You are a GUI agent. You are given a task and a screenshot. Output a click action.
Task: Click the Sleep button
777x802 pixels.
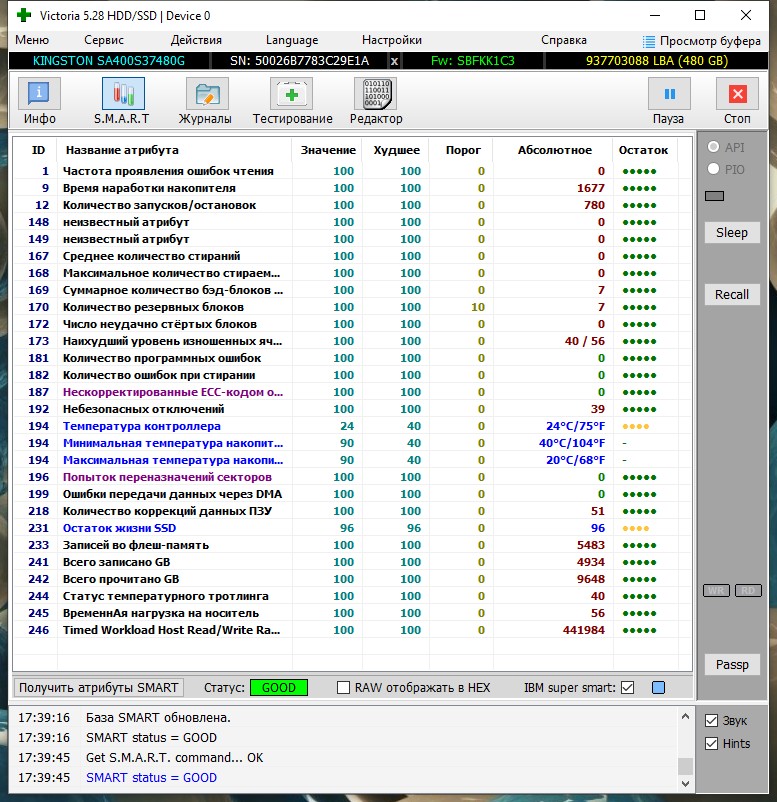tap(731, 232)
